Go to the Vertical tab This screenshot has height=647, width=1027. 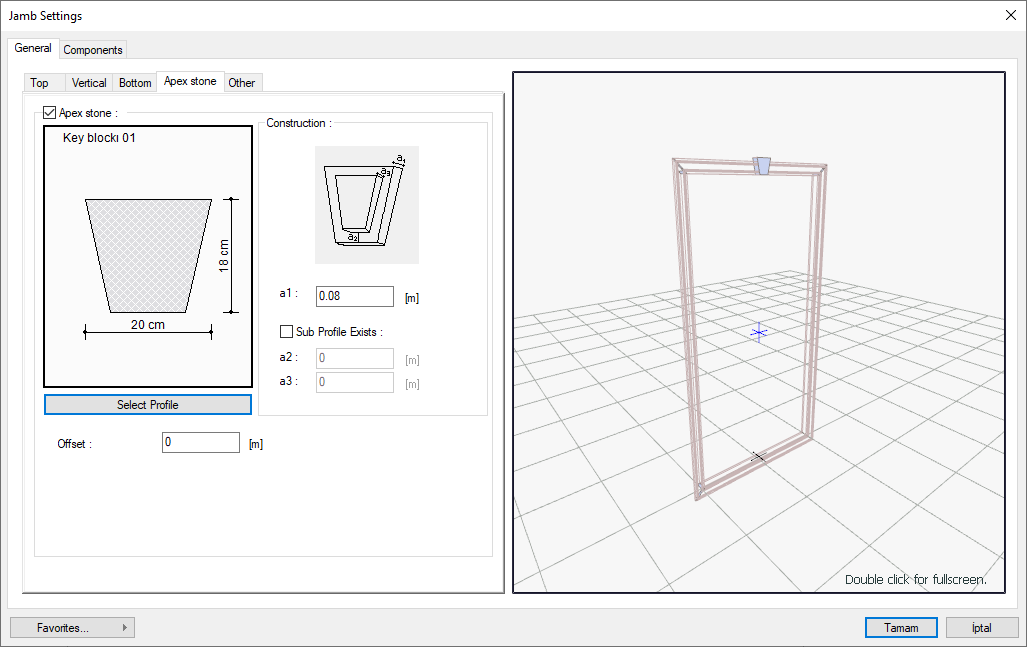pyautogui.click(x=89, y=83)
